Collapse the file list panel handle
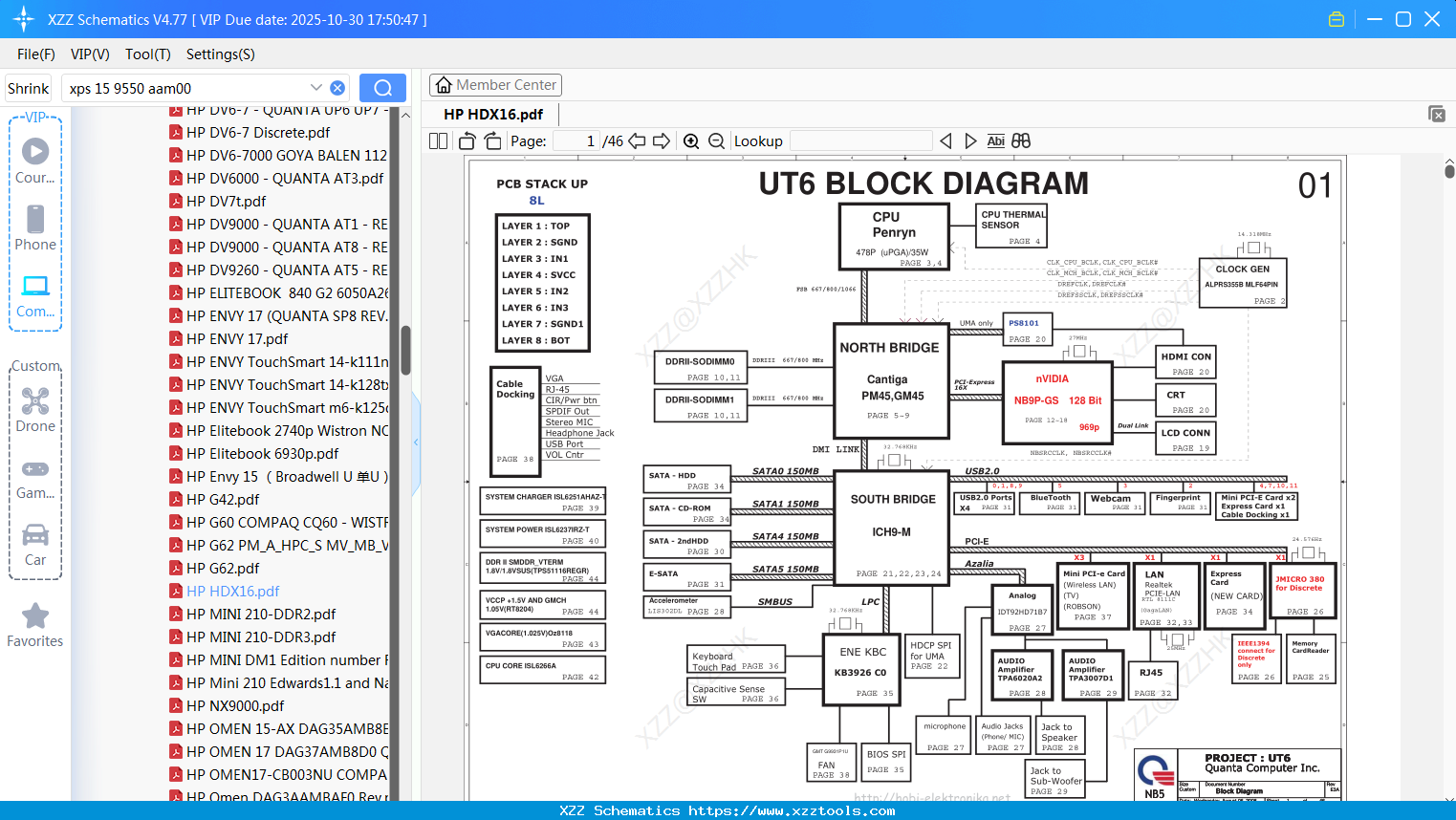 [x=416, y=442]
